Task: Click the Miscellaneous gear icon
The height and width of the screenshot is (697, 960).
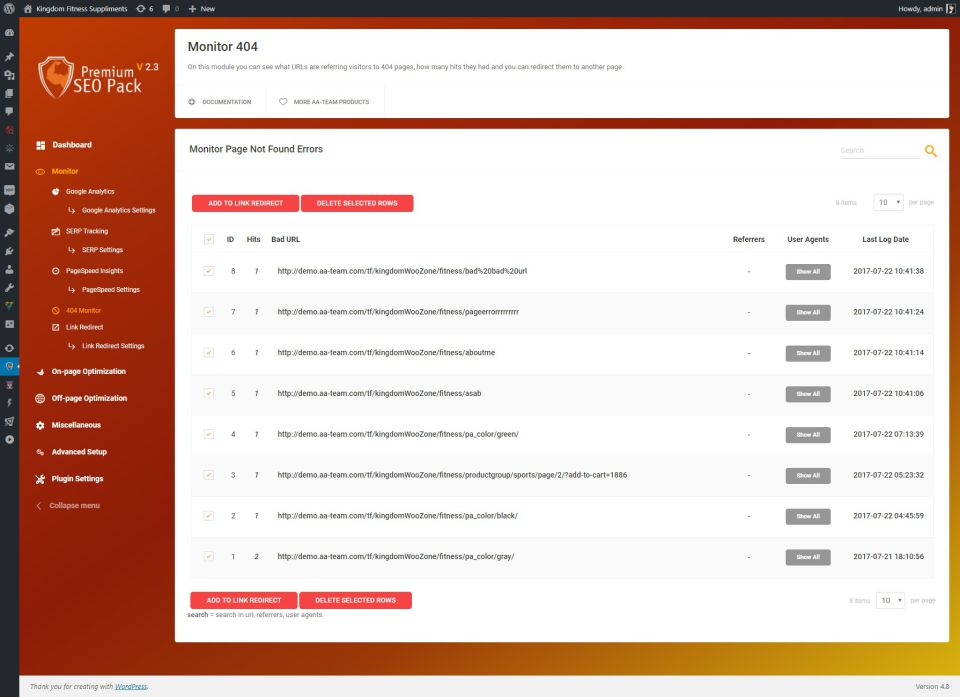Action: [41, 425]
